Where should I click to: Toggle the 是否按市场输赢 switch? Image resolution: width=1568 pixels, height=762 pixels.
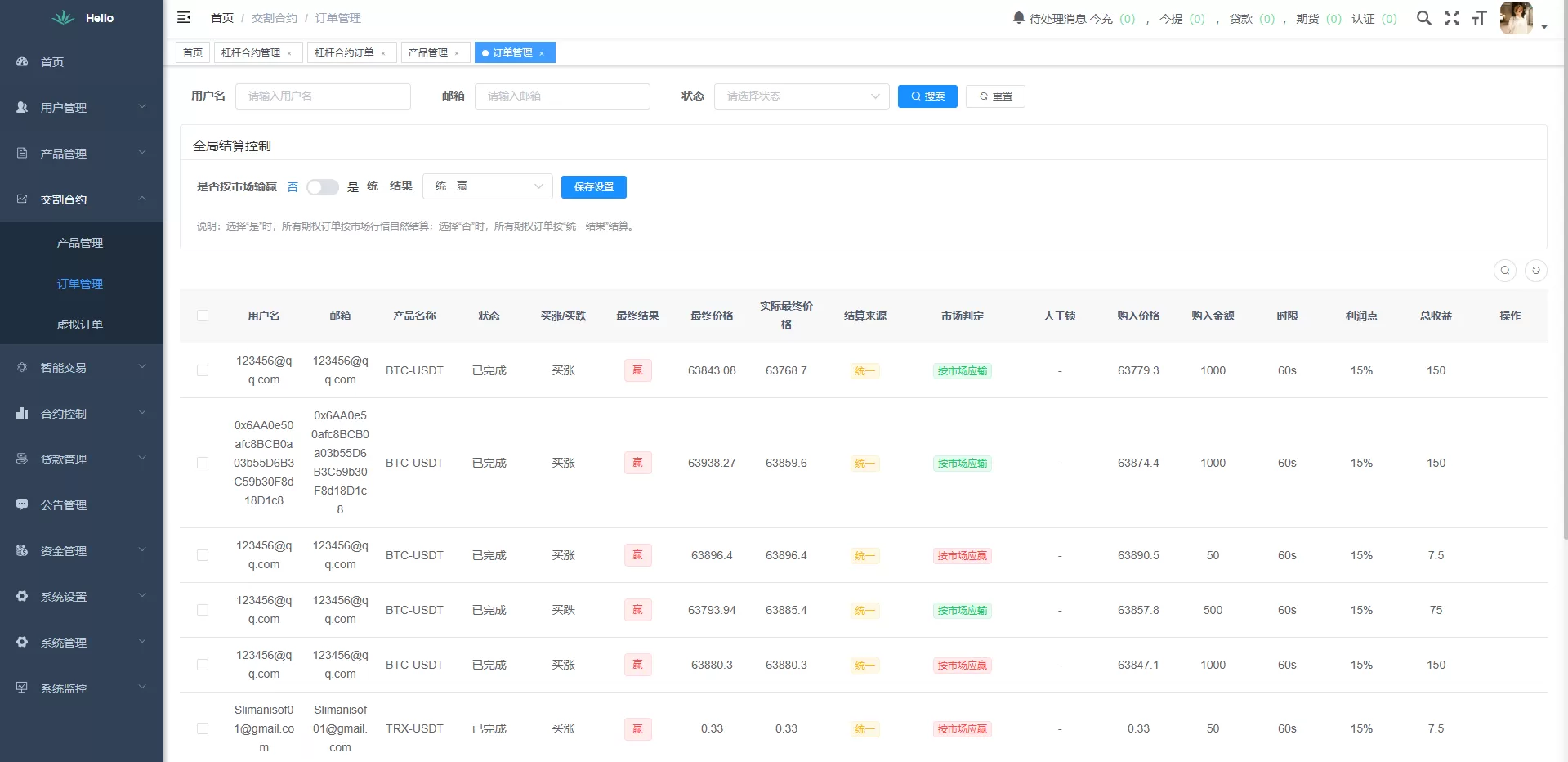tap(322, 187)
